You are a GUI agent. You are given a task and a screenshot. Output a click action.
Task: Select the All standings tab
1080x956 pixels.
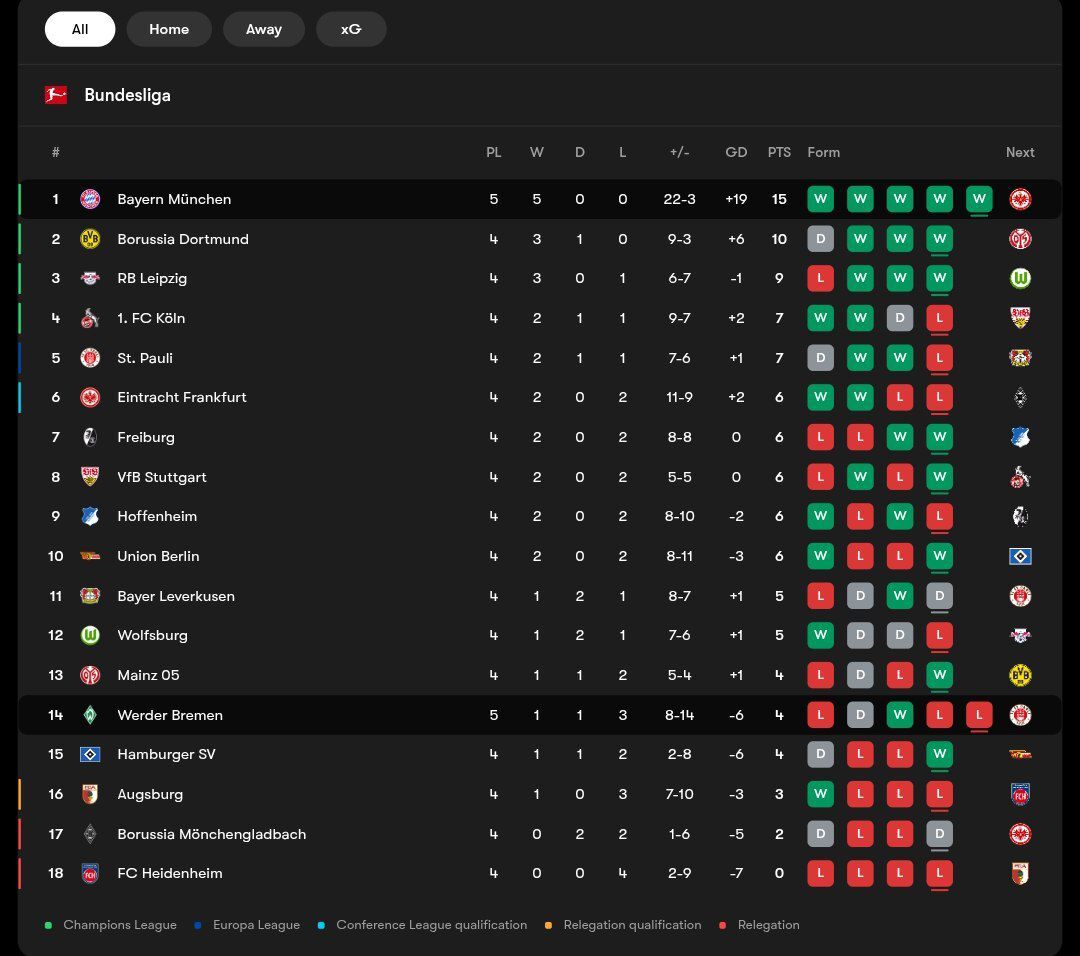coord(80,29)
